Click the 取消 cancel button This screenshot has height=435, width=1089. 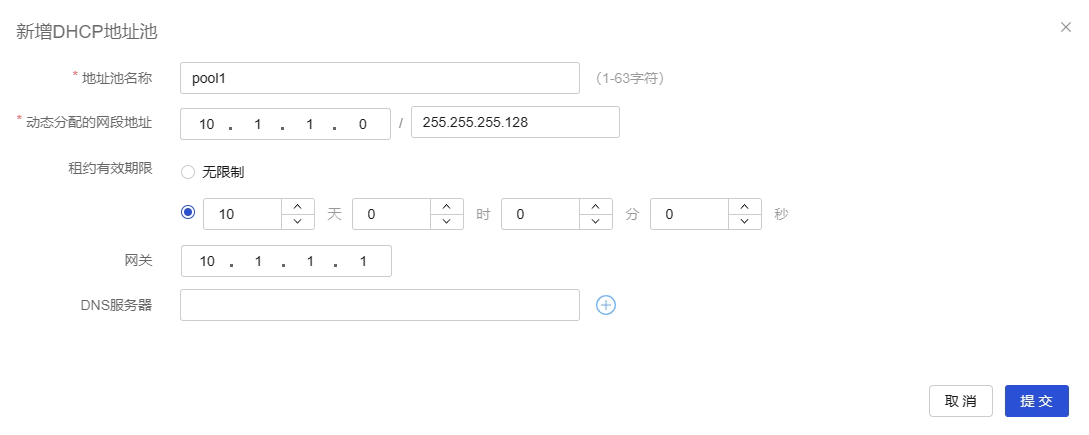(x=961, y=401)
